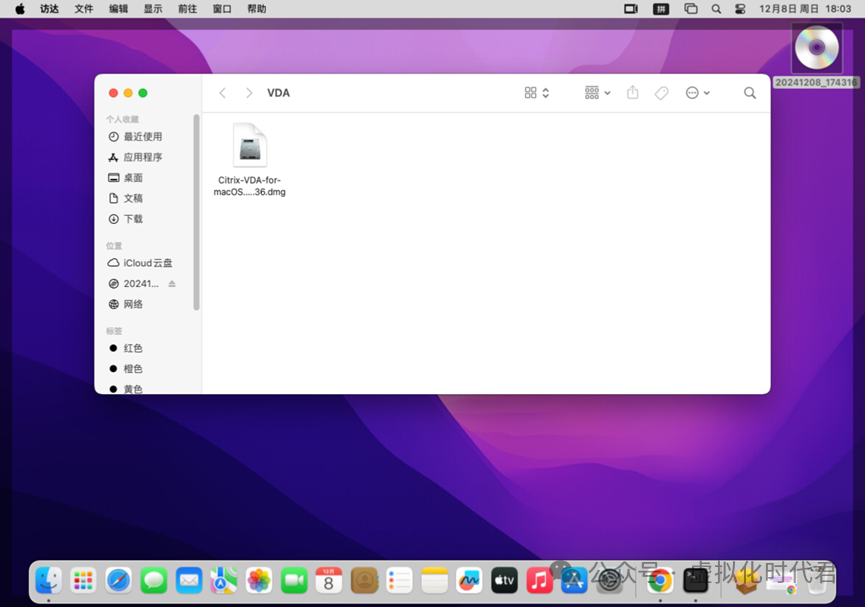
Task: Open Freeform from the Dock
Action: click(469, 581)
